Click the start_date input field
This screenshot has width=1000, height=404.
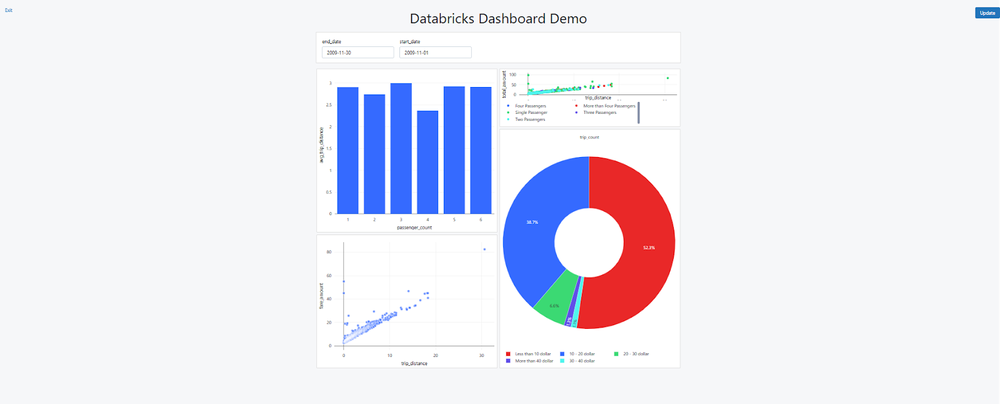pyautogui.click(x=434, y=52)
